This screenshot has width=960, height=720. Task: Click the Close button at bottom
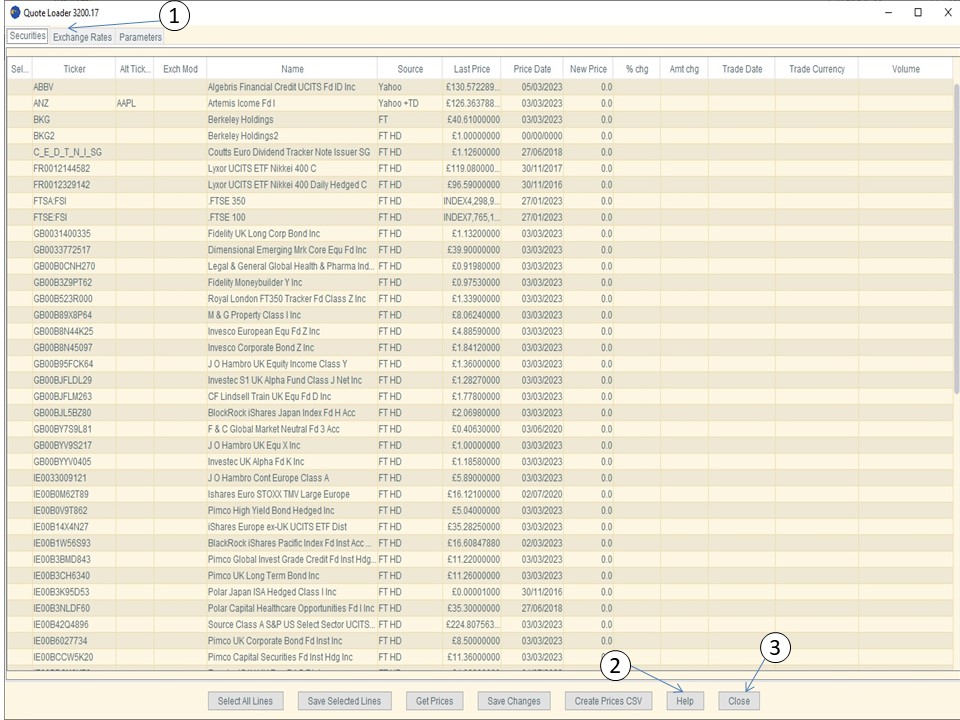click(739, 701)
